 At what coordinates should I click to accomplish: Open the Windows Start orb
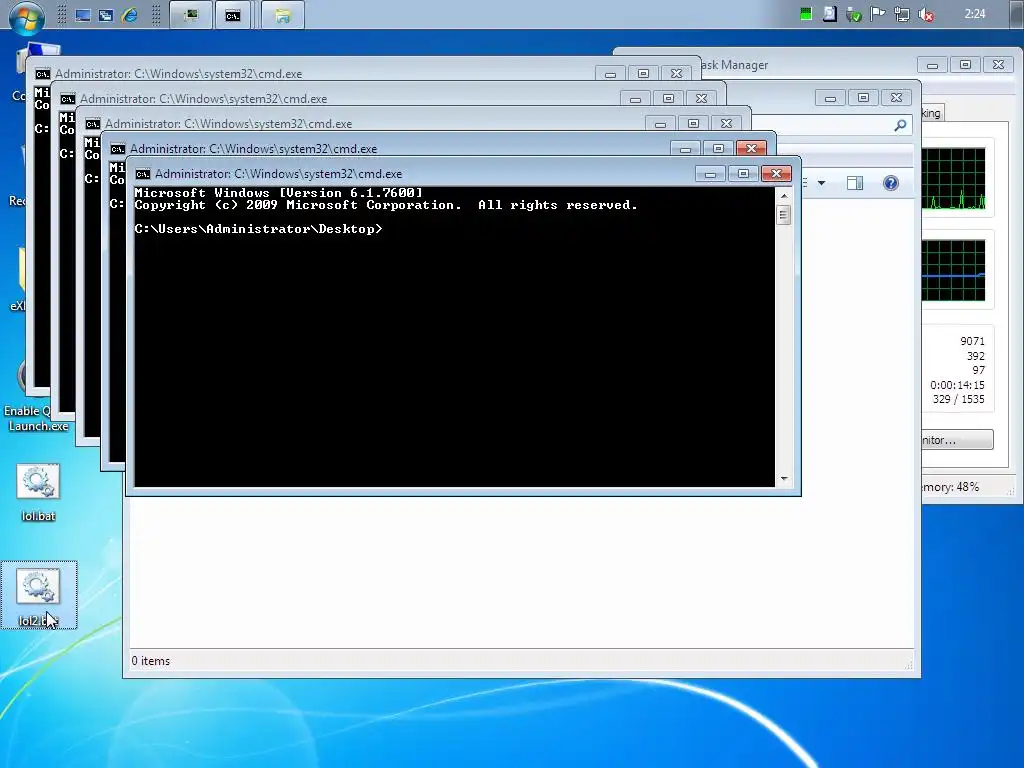[27, 16]
